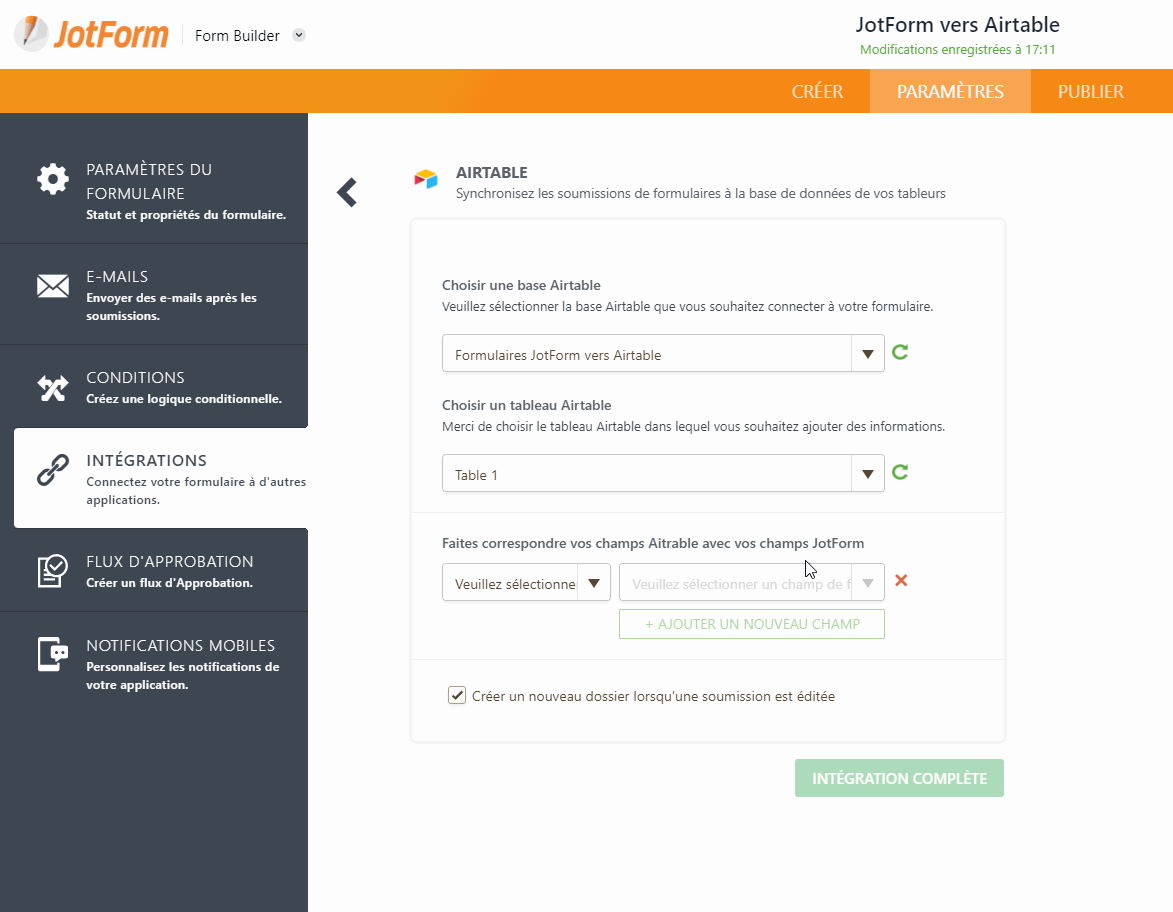Click Modifications enregistrées à 17:11 status
1173x912 pixels.
point(958,49)
